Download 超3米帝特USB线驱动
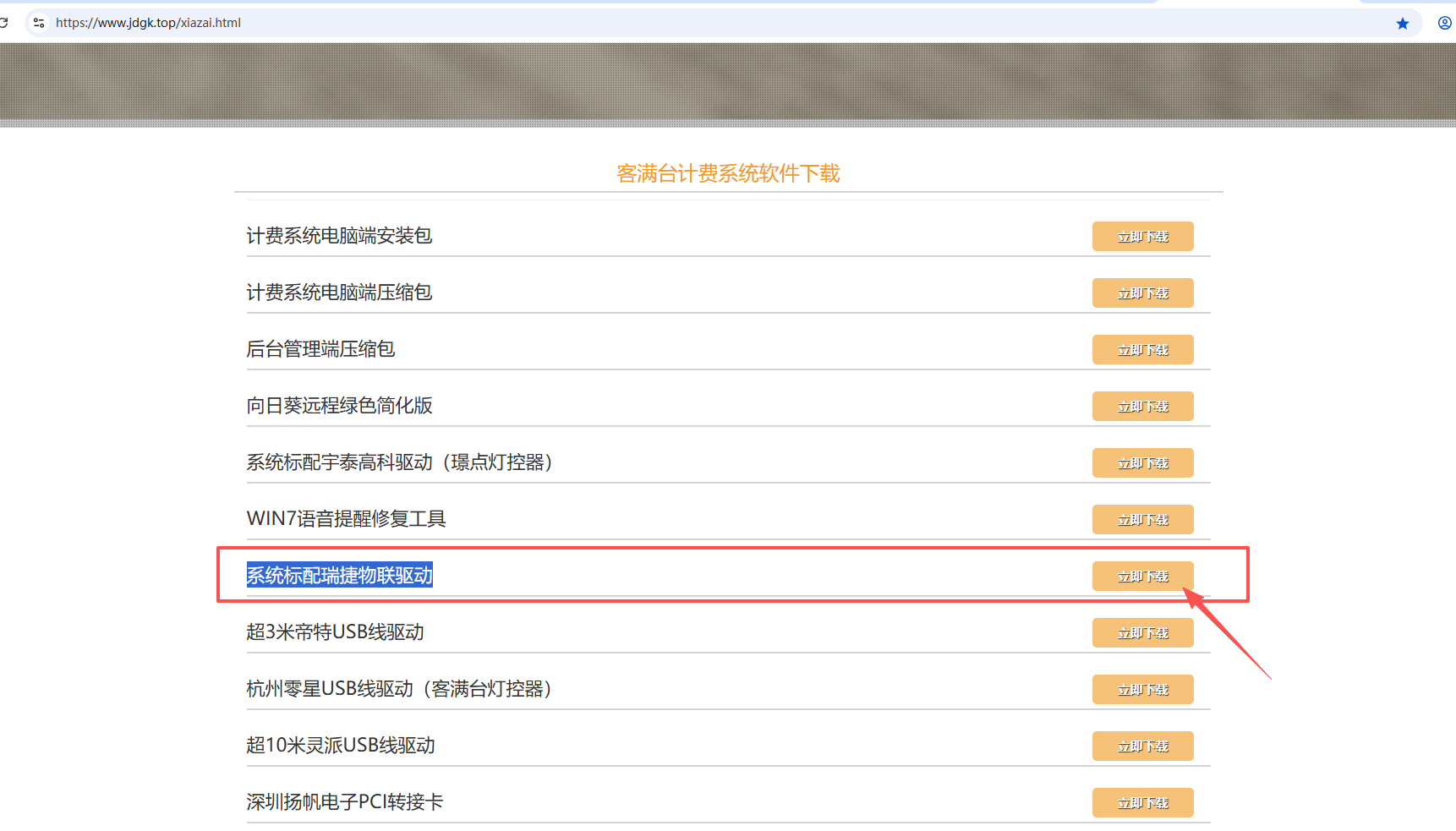Screen dimensions: 1456x831 coord(1142,633)
